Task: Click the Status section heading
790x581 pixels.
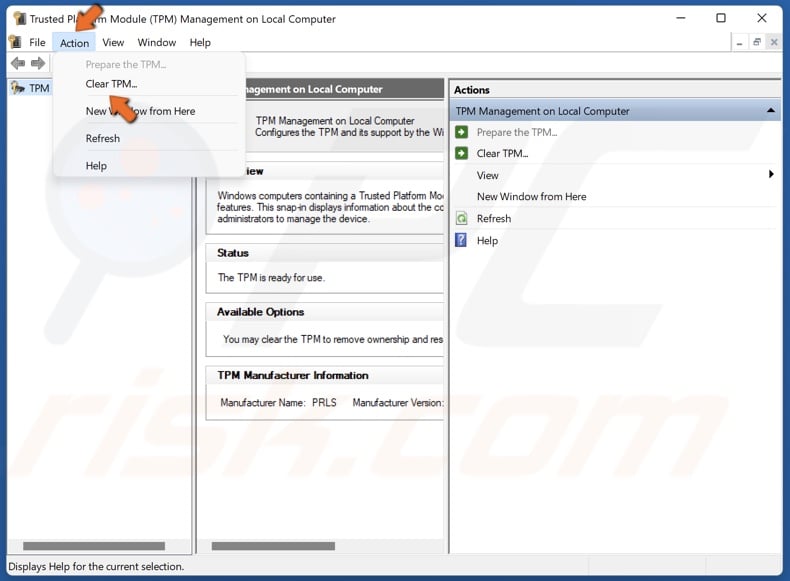Action: click(x=233, y=253)
